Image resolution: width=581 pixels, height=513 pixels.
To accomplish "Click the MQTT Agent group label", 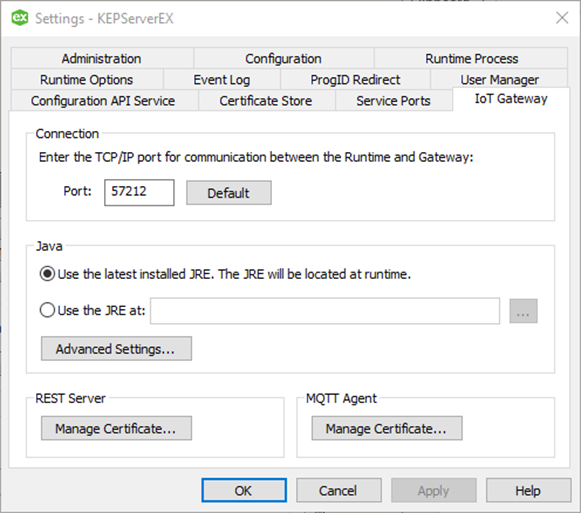I will click(x=341, y=398).
